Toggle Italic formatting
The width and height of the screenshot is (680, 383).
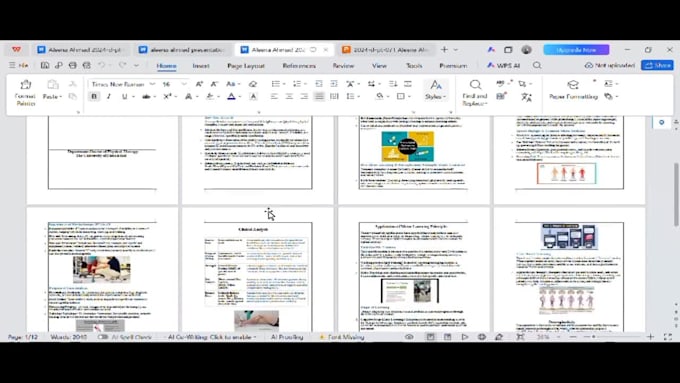point(109,96)
